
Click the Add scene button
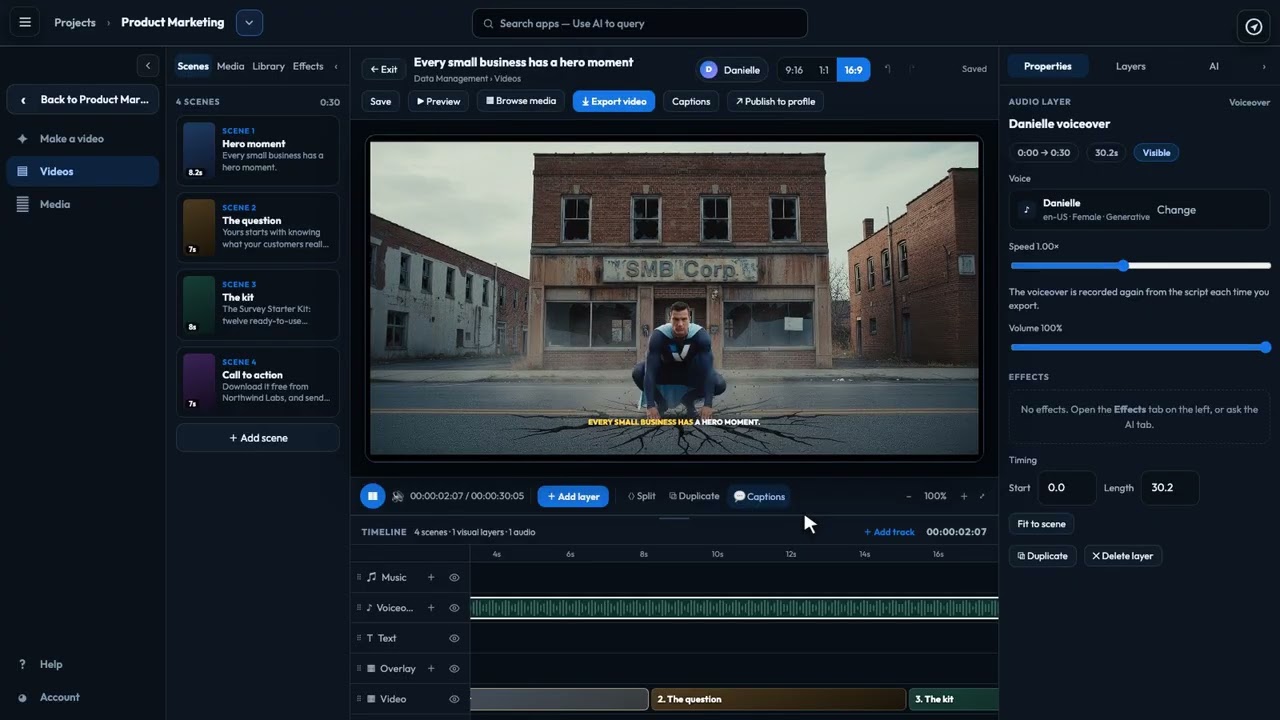tap(258, 438)
